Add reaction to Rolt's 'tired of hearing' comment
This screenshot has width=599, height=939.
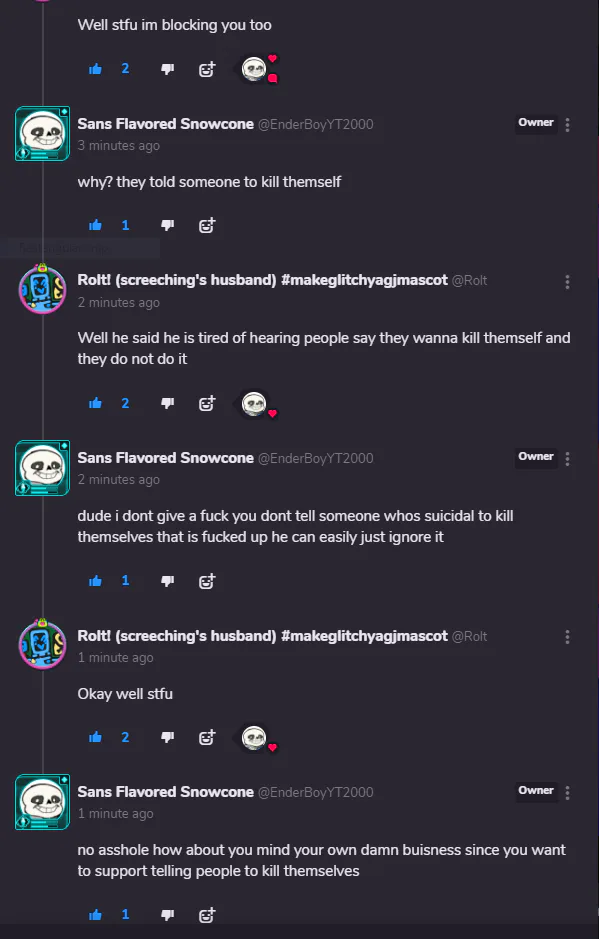(207, 404)
